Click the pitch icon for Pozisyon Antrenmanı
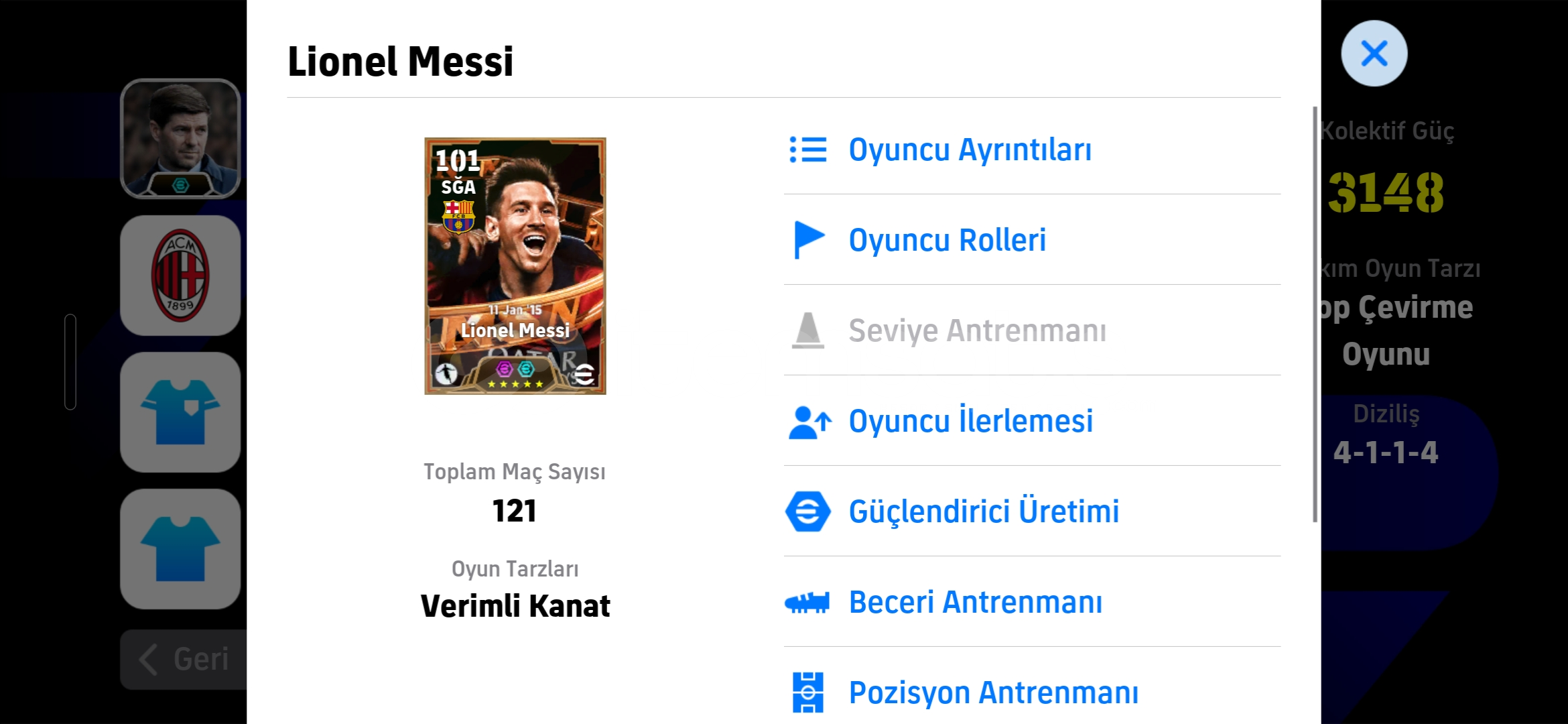Screen dimensions: 1568x724 [x=807, y=692]
